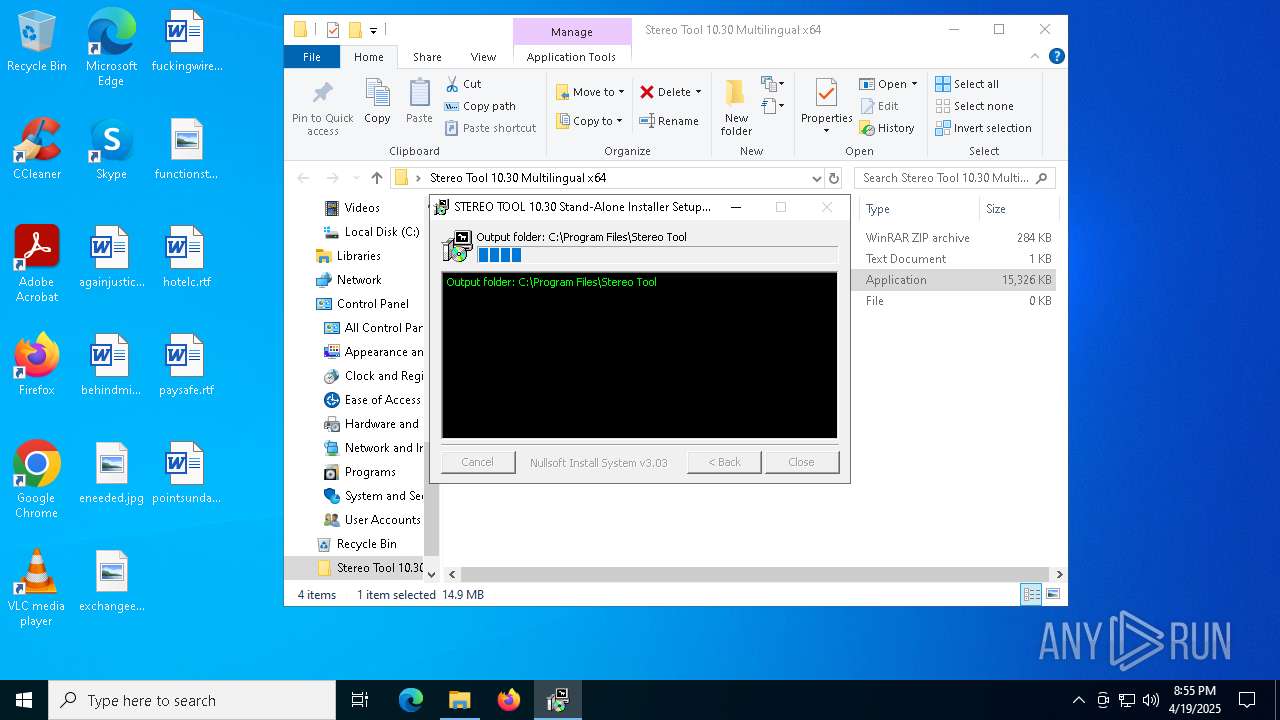
Task: Click the Rename command
Action: 669,121
